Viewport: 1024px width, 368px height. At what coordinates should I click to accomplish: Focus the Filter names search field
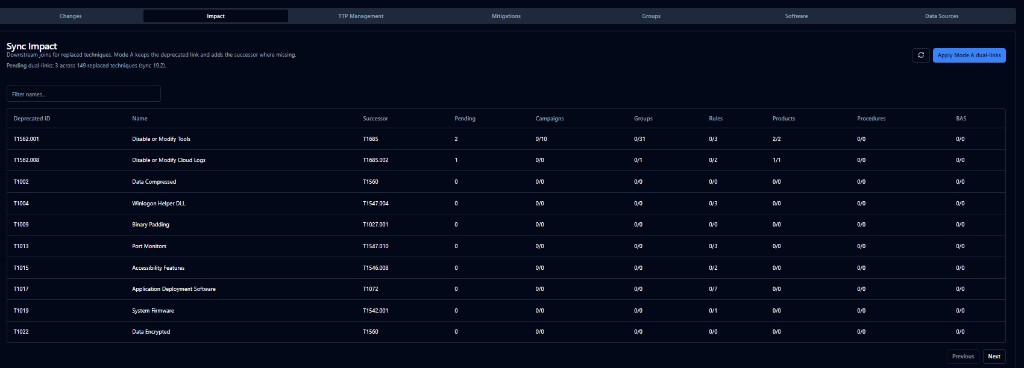tap(84, 94)
